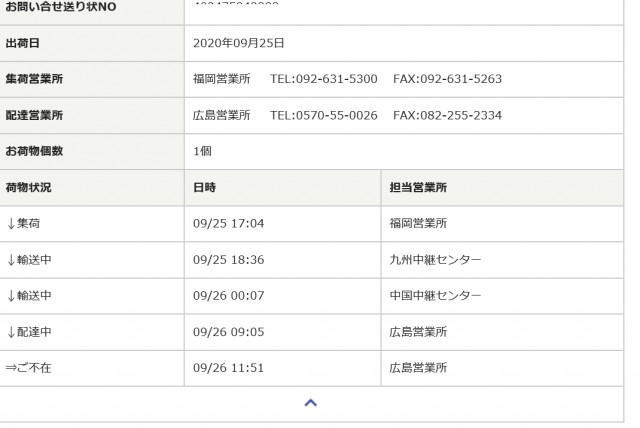Image resolution: width=640 pixels, height=428 pixels.
Task: Select the 配達営業所 row label
Action: [x=34, y=115]
